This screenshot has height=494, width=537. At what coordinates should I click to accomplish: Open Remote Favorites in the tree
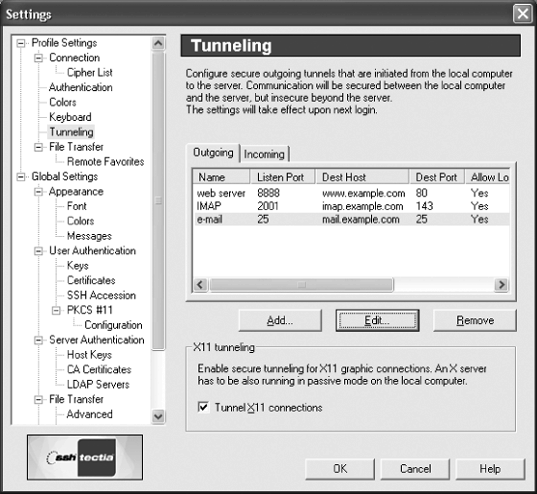pyautogui.click(x=105, y=162)
